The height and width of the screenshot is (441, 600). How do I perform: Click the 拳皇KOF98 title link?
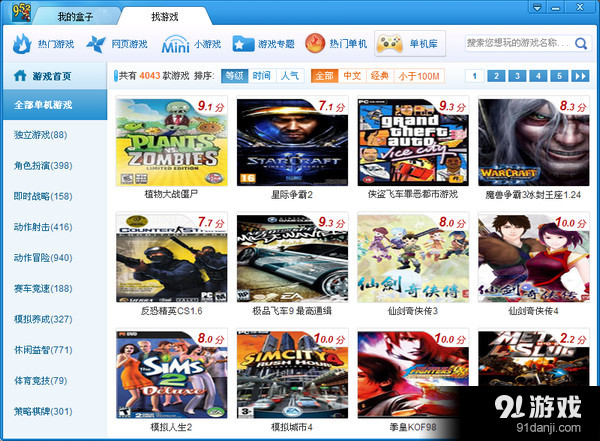click(x=412, y=427)
